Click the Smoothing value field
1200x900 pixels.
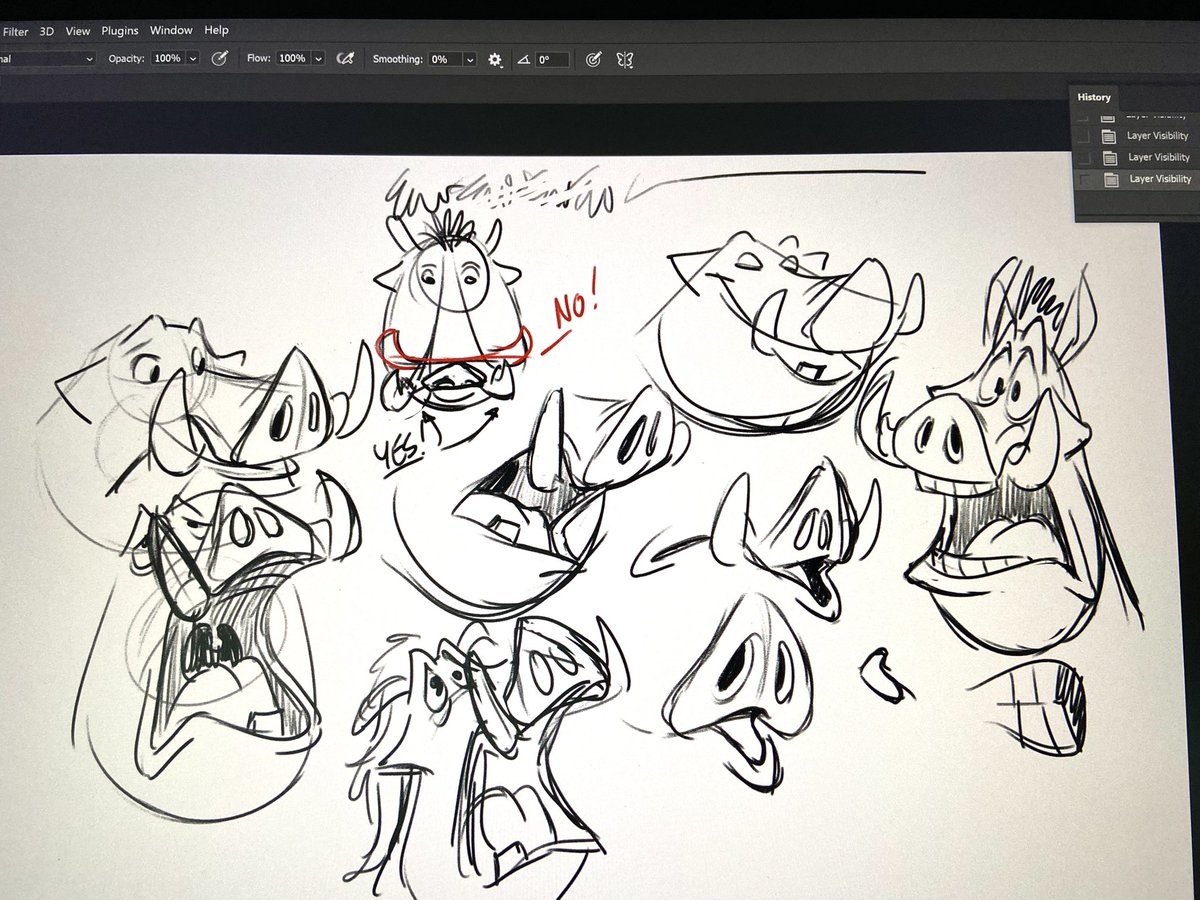pyautogui.click(x=444, y=60)
